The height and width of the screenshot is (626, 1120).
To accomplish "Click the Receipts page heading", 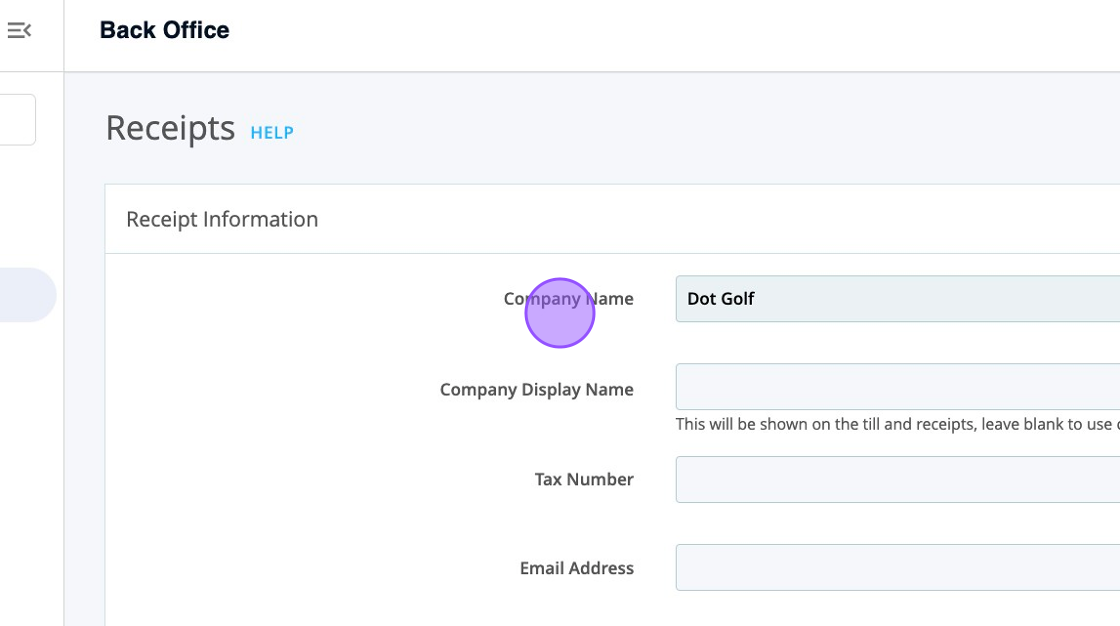I will coord(170,128).
